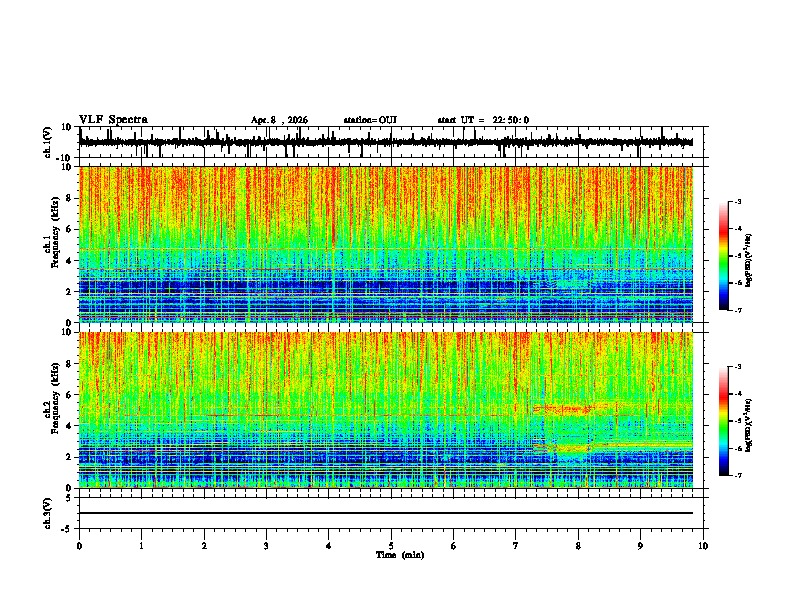Click time axis tick label 3
This screenshot has height=612, width=792.
(x=266, y=546)
